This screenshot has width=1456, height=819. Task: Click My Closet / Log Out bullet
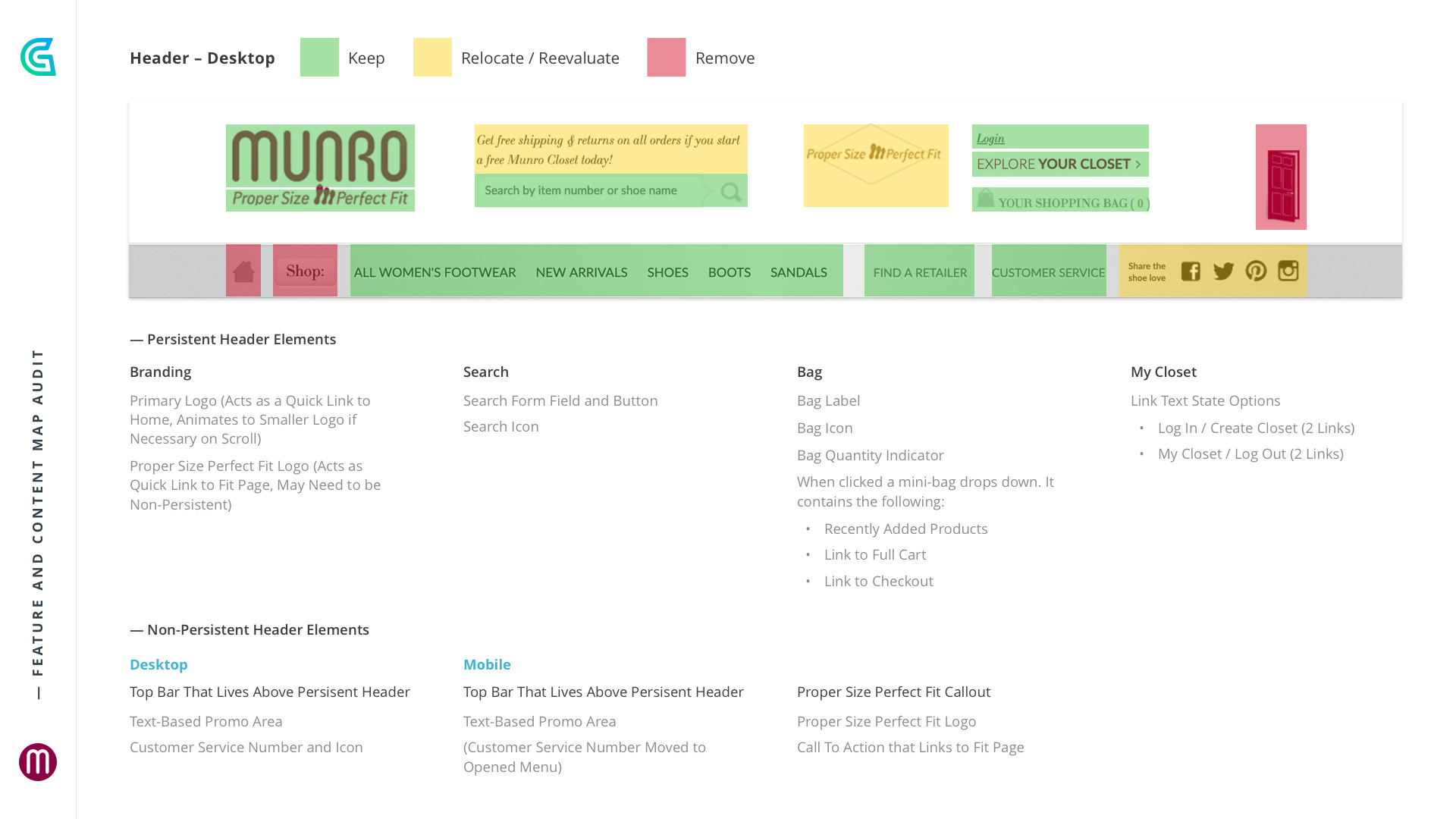point(1250,453)
